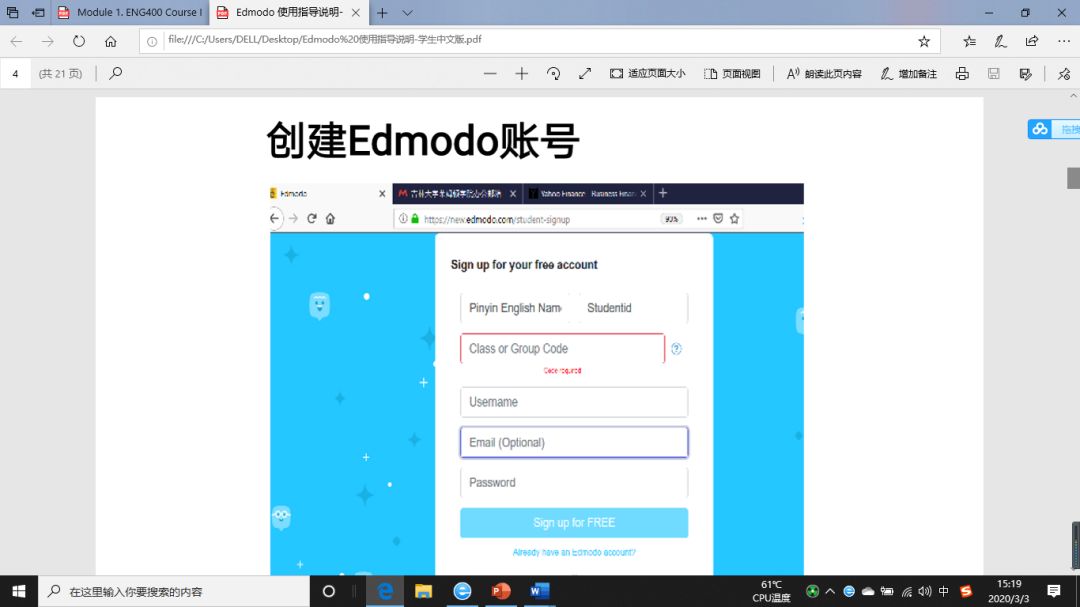The image size is (1080, 607).
Task: Open 页面视图 page view options
Action: click(x=732, y=74)
